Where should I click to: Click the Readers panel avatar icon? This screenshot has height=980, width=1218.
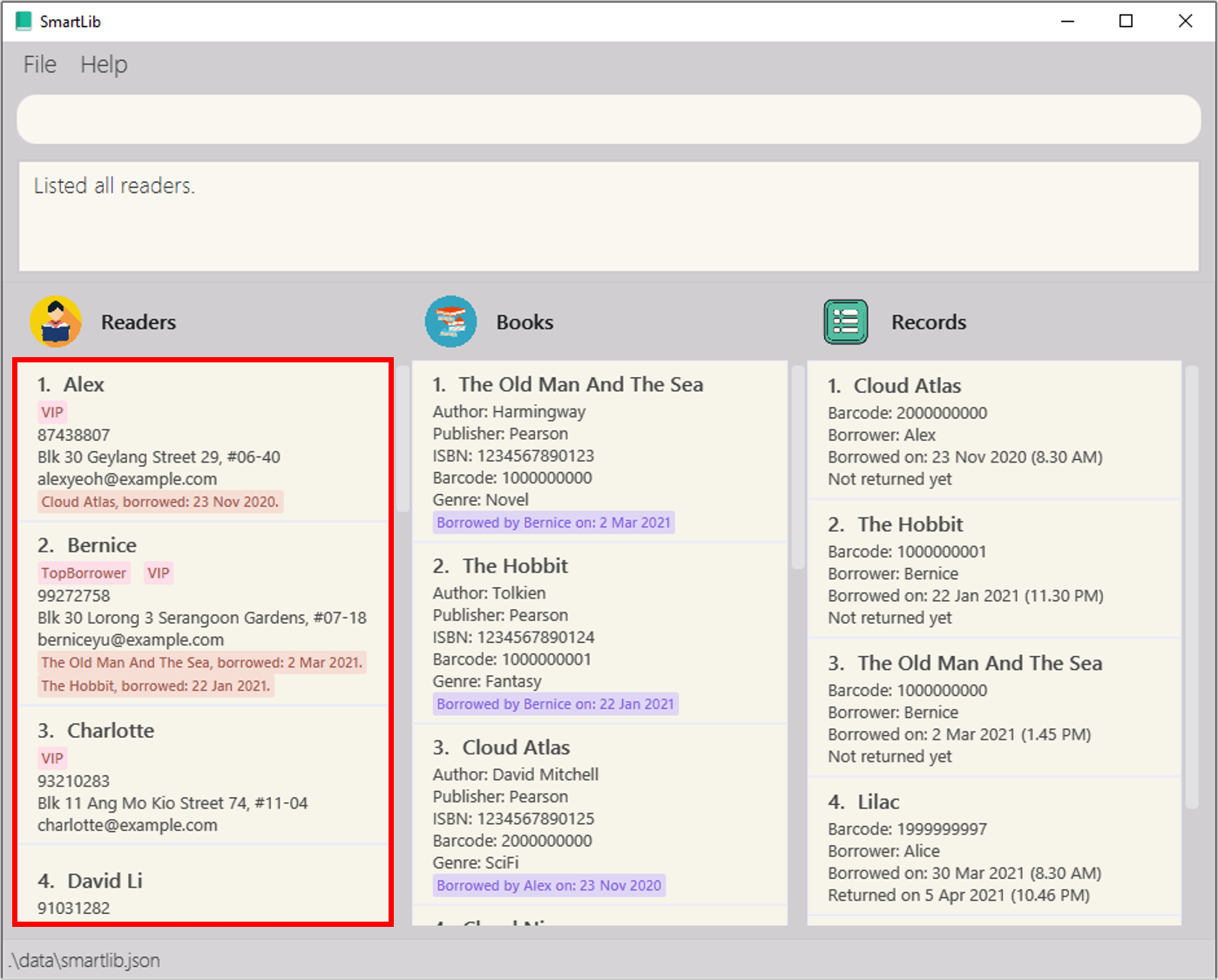pyautogui.click(x=56, y=321)
